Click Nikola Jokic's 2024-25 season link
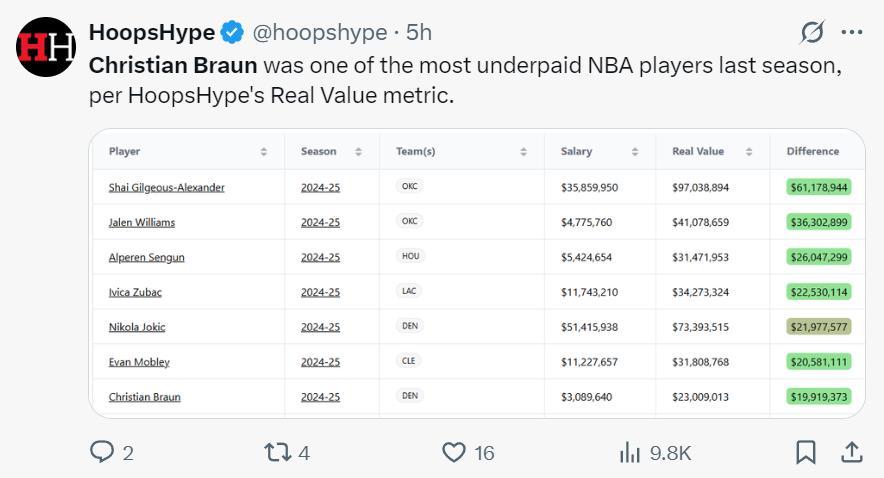The width and height of the screenshot is (884, 478). pyautogui.click(x=320, y=327)
